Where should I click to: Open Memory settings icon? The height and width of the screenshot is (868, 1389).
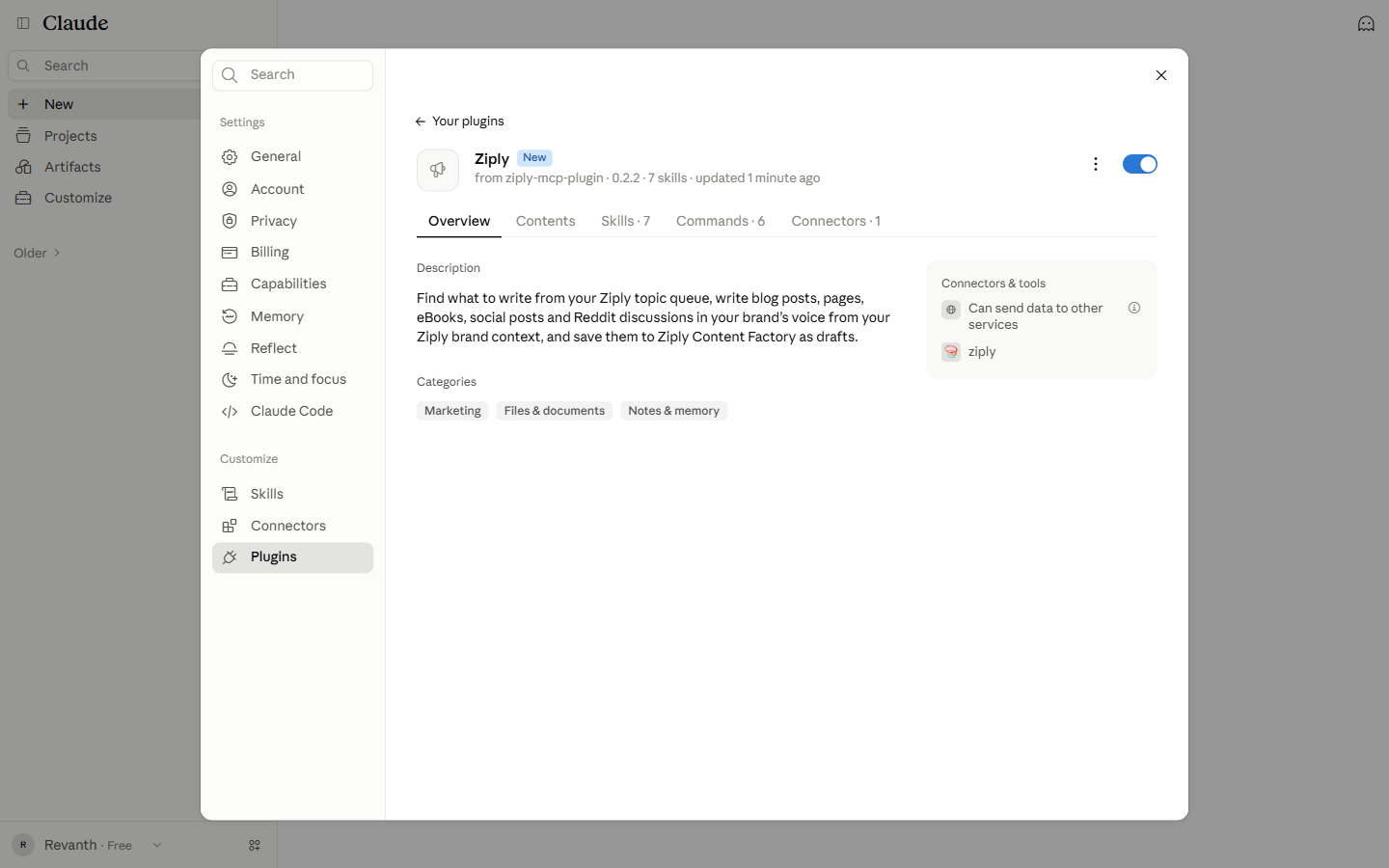(x=230, y=316)
